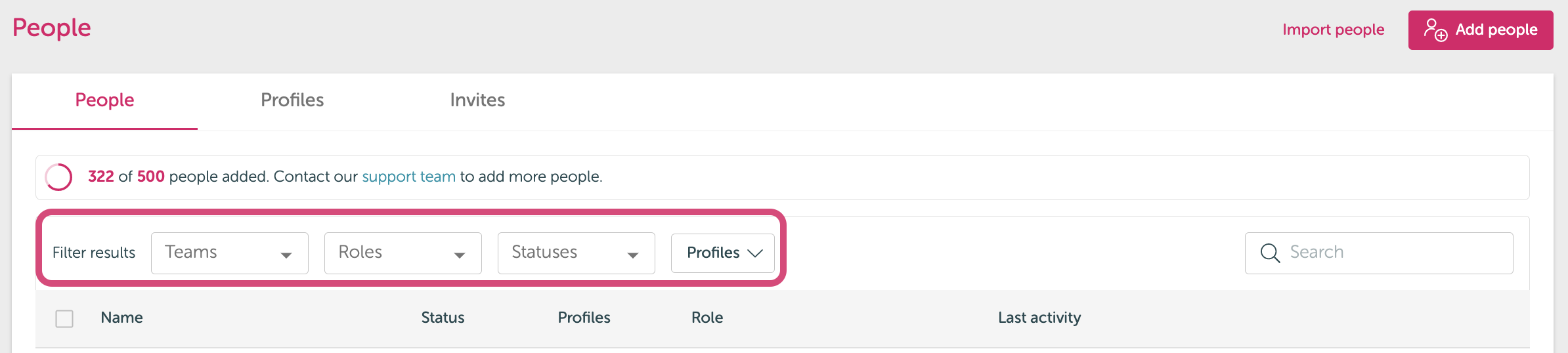Select the People tab
The height and width of the screenshot is (353, 1568).
click(104, 100)
